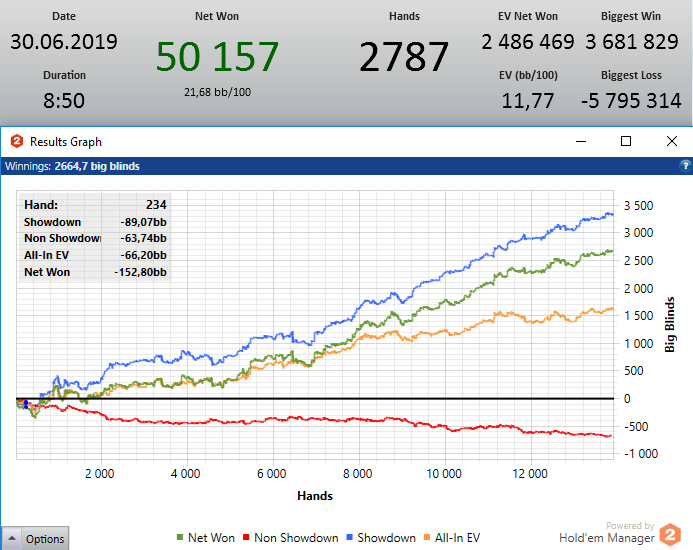
Task: Click the red Non Showdown color square
Action: pos(246,538)
